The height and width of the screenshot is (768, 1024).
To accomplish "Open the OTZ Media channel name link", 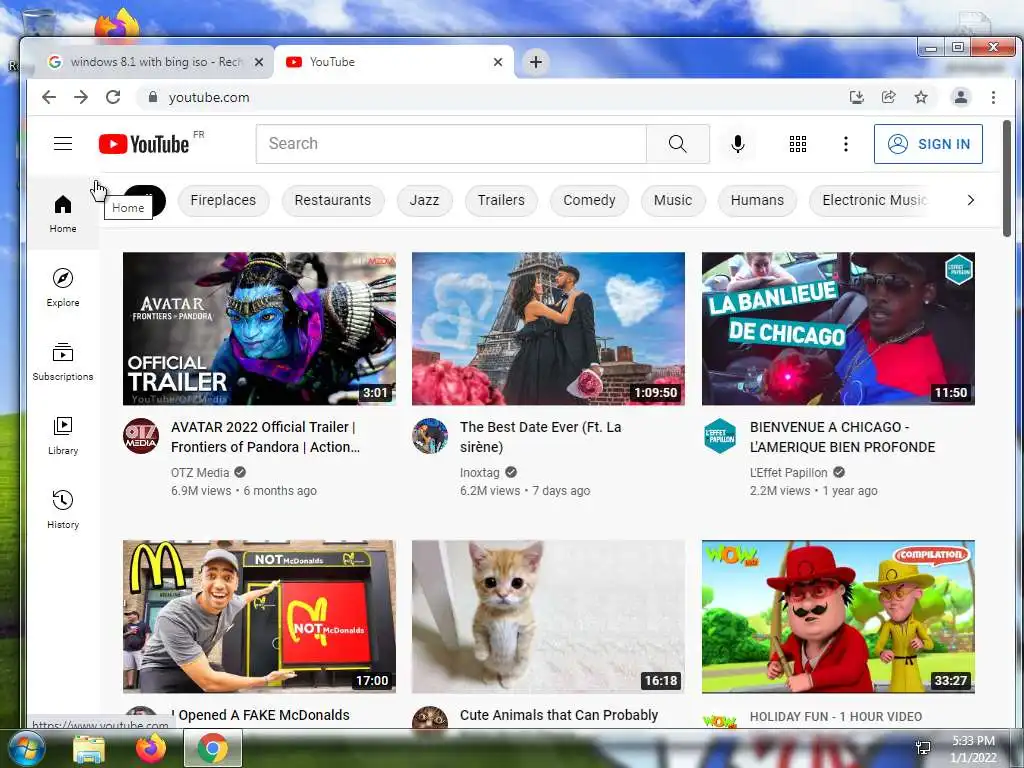I will [x=200, y=473].
